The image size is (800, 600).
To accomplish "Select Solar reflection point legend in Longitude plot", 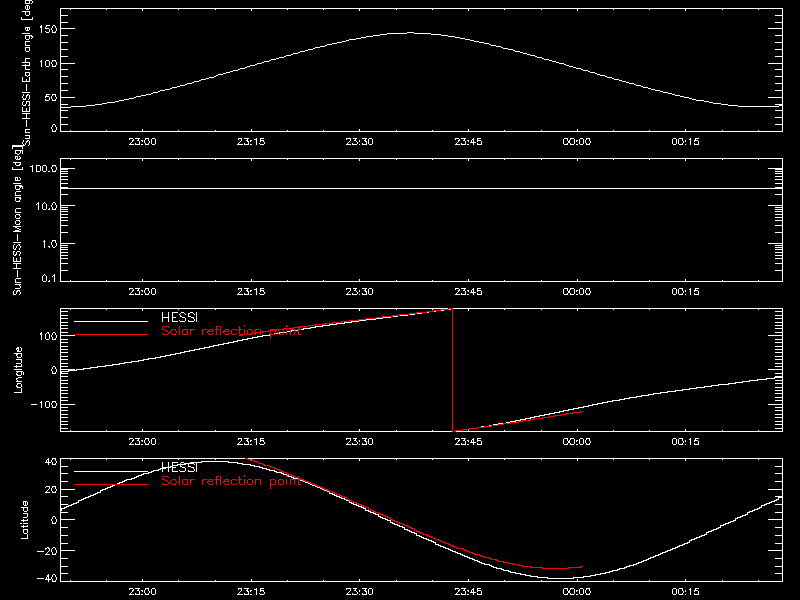I will point(231,331).
